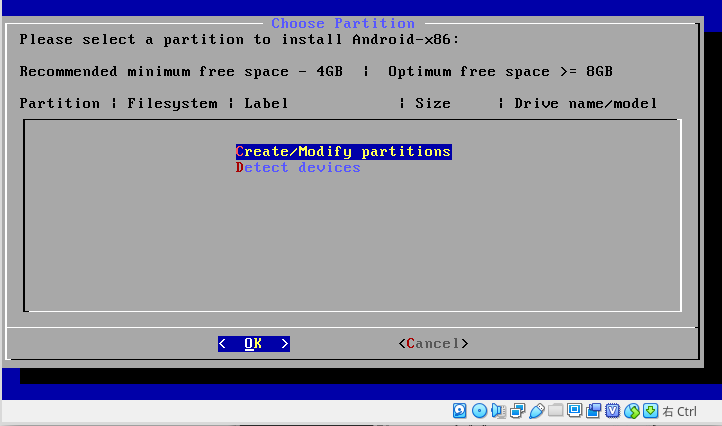Open the video capture recording indicator
Viewport: 722px width, 426px height.
[x=593, y=410]
